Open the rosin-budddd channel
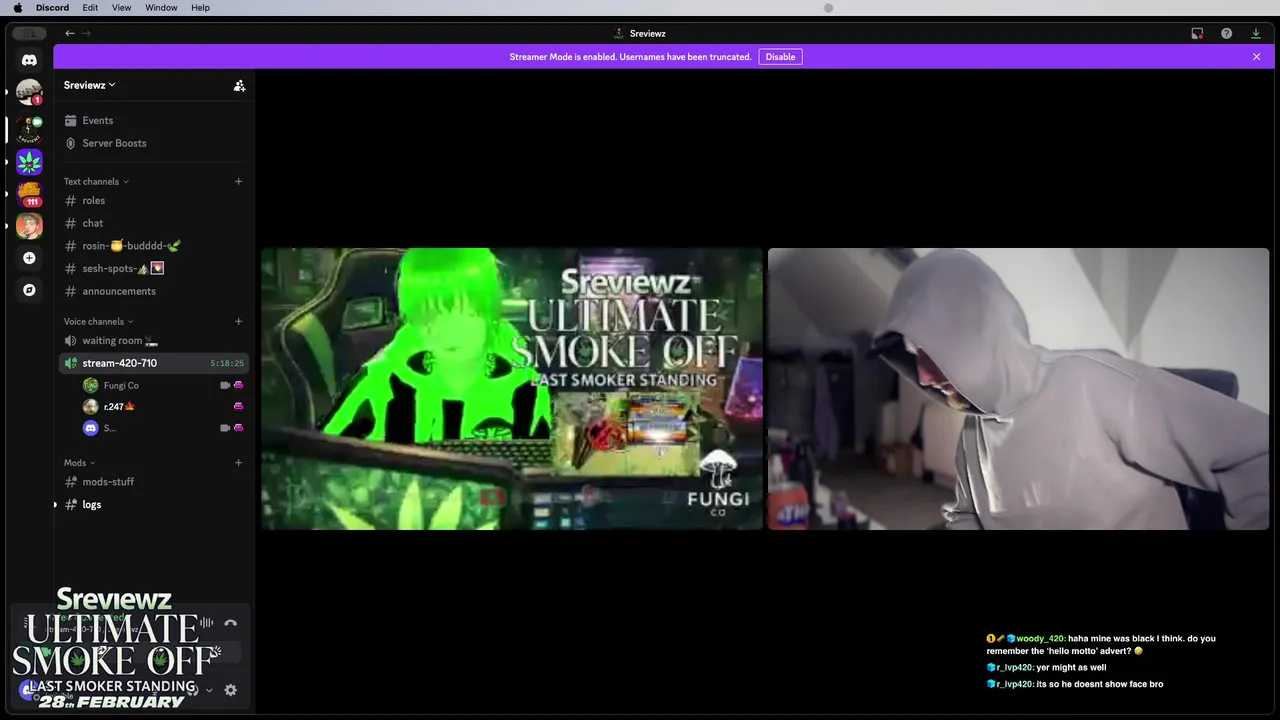 click(x=154, y=246)
